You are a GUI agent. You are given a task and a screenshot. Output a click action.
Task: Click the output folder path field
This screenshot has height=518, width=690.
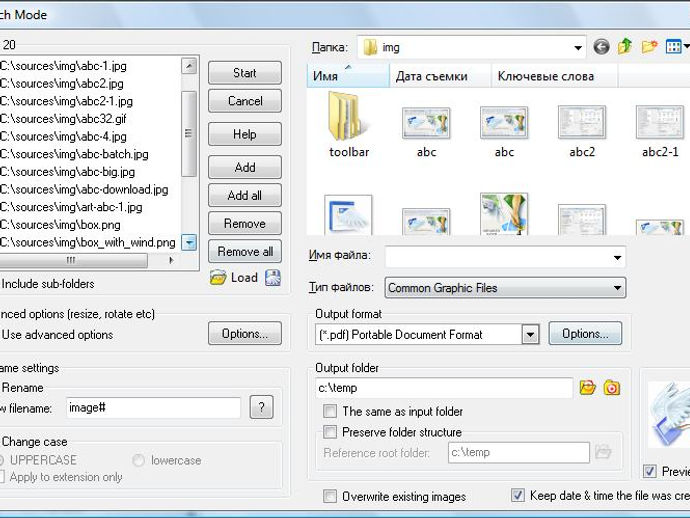[x=444, y=388]
